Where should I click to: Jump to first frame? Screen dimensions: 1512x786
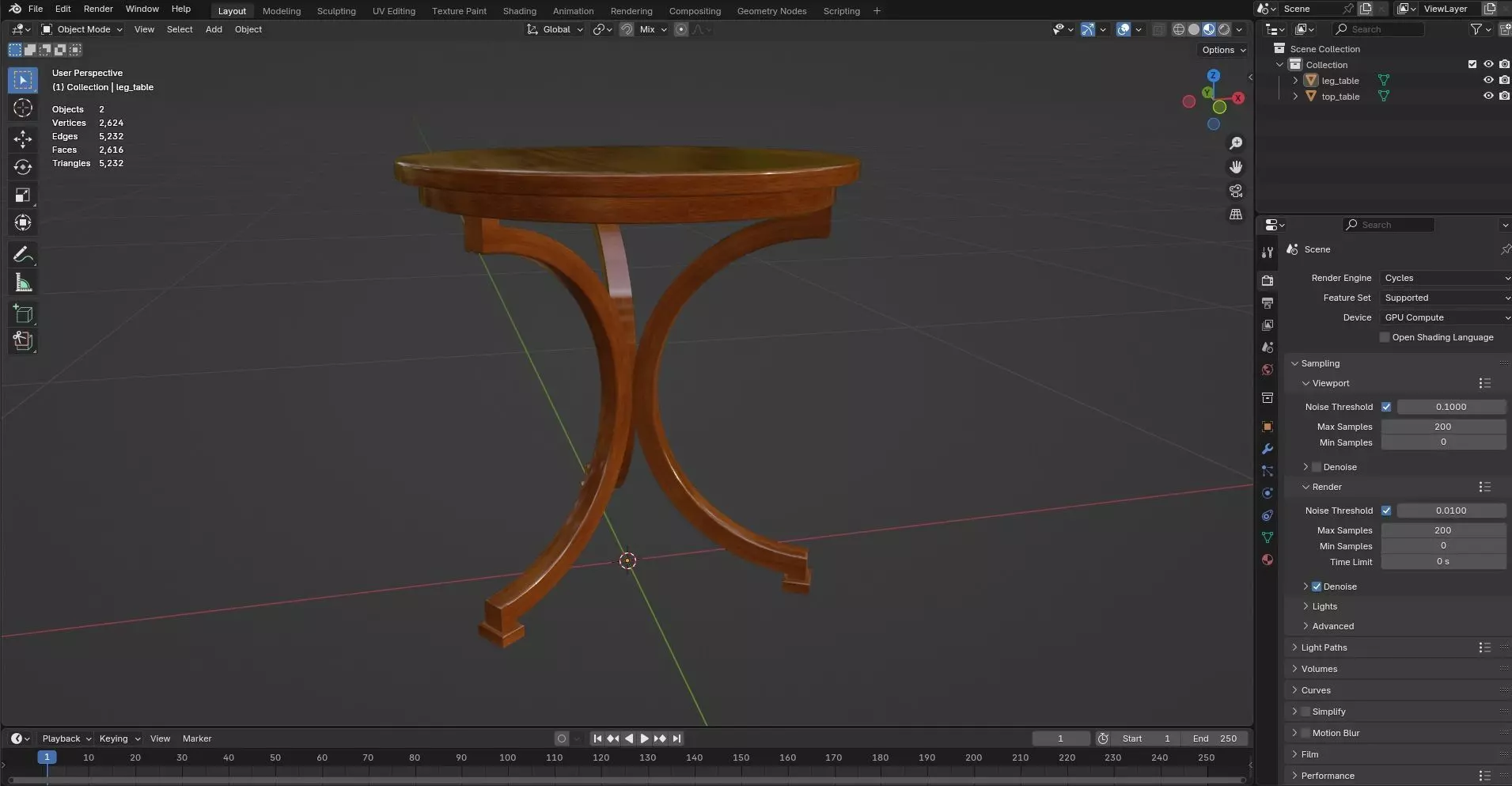pyautogui.click(x=597, y=739)
